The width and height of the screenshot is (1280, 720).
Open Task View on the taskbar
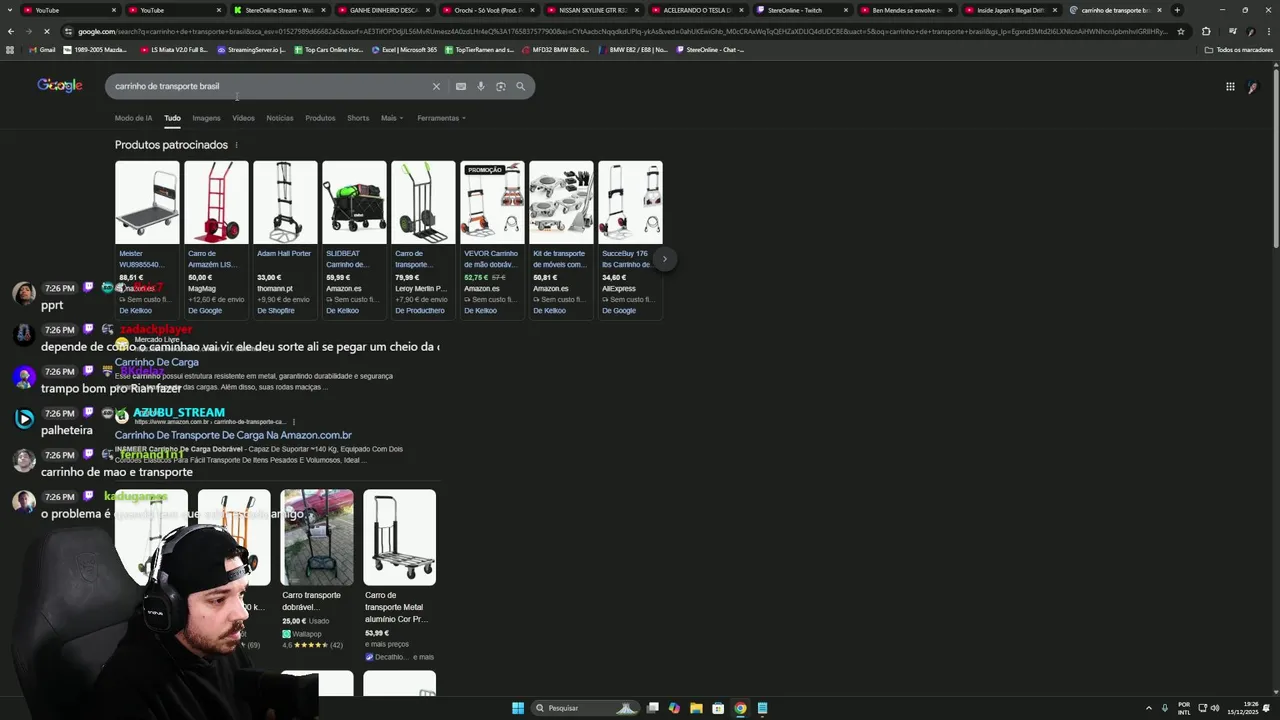[652, 708]
